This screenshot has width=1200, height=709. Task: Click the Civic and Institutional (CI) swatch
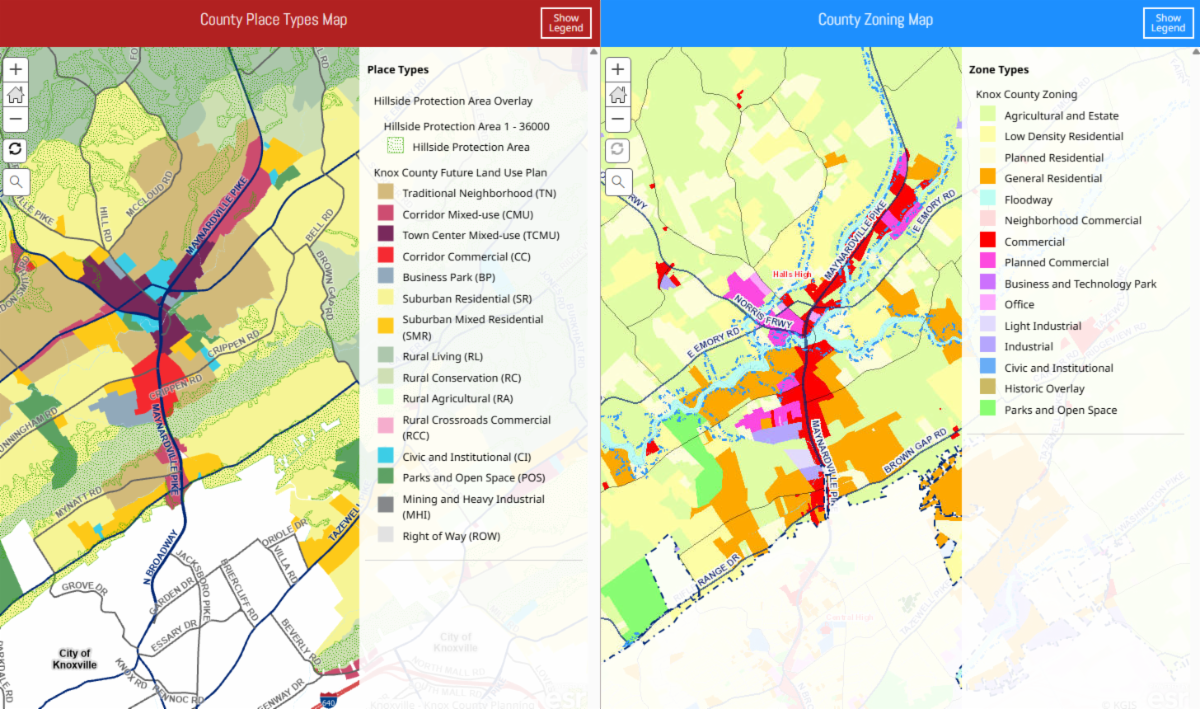[x=385, y=457]
